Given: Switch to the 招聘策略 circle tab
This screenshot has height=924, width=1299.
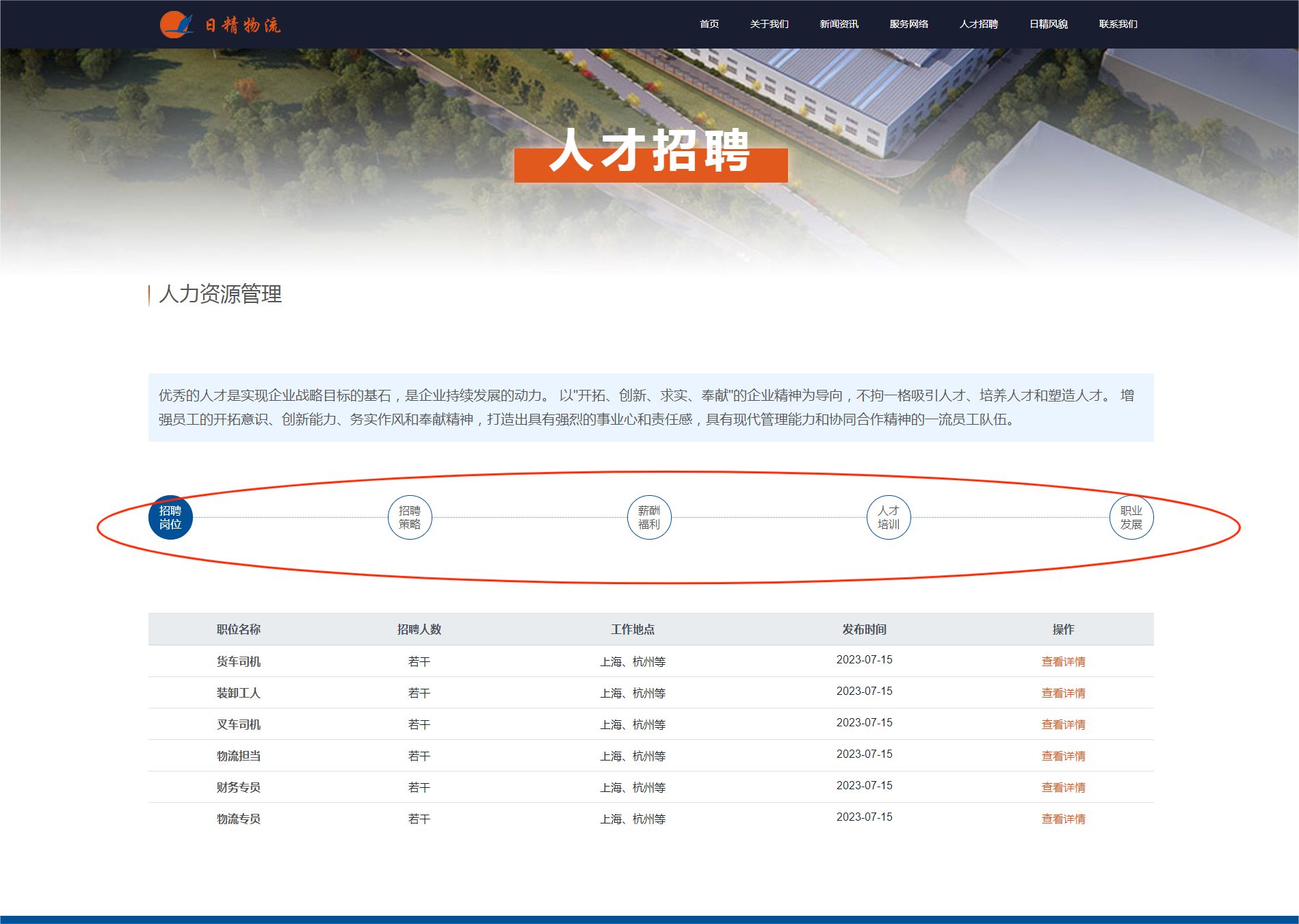Looking at the screenshot, I should (x=410, y=517).
